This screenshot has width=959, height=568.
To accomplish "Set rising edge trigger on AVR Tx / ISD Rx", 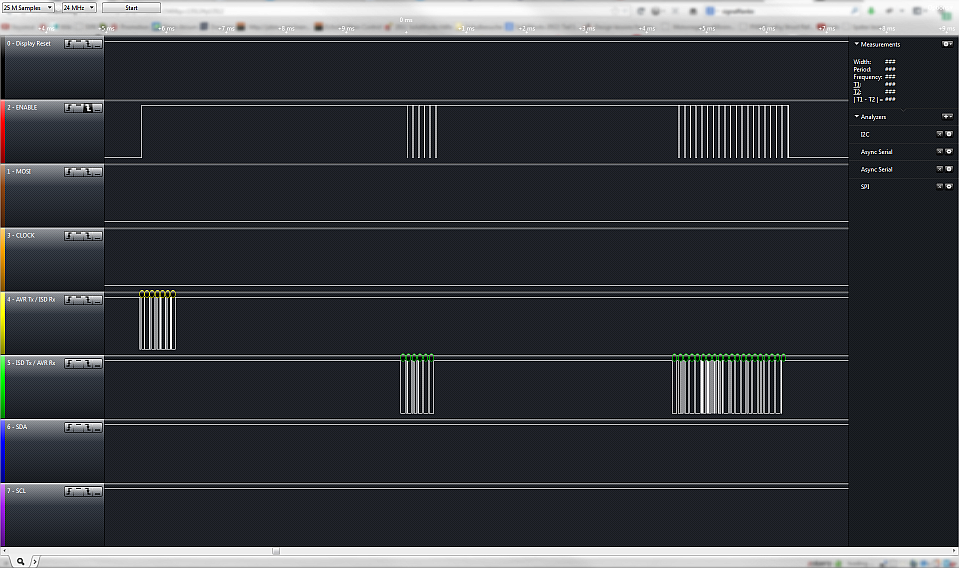I will point(69,300).
